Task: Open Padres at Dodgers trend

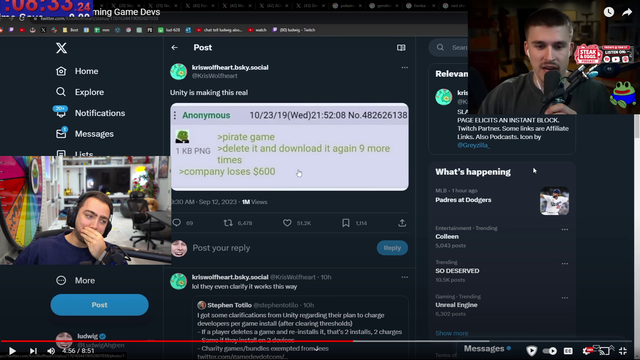Action: coord(463,200)
